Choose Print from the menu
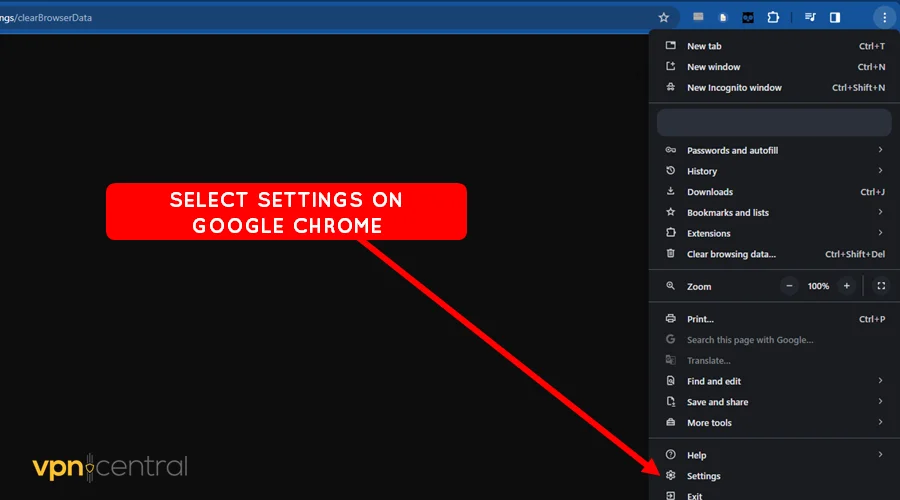900x500 pixels. 774,319
